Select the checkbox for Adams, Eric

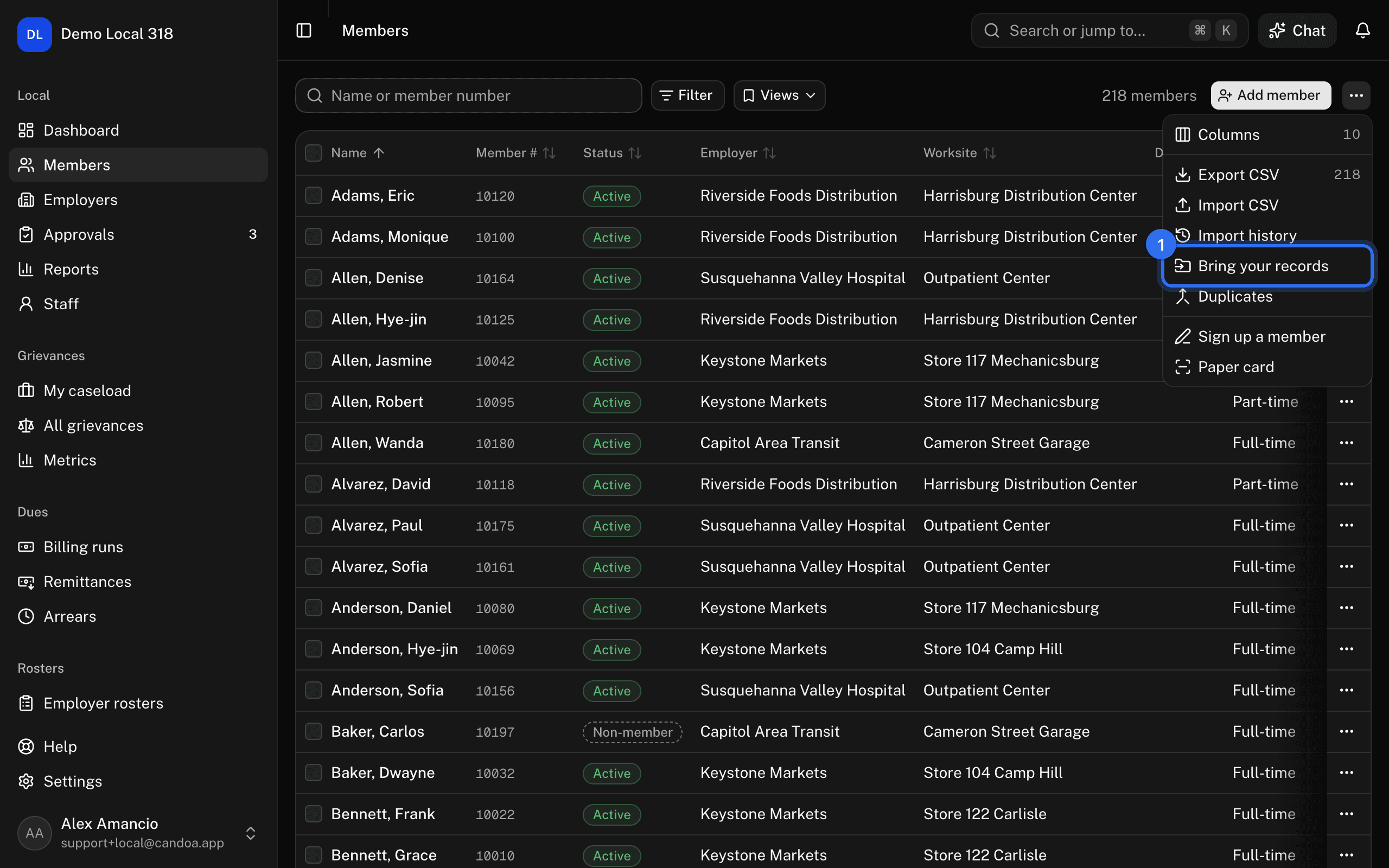tap(314, 195)
